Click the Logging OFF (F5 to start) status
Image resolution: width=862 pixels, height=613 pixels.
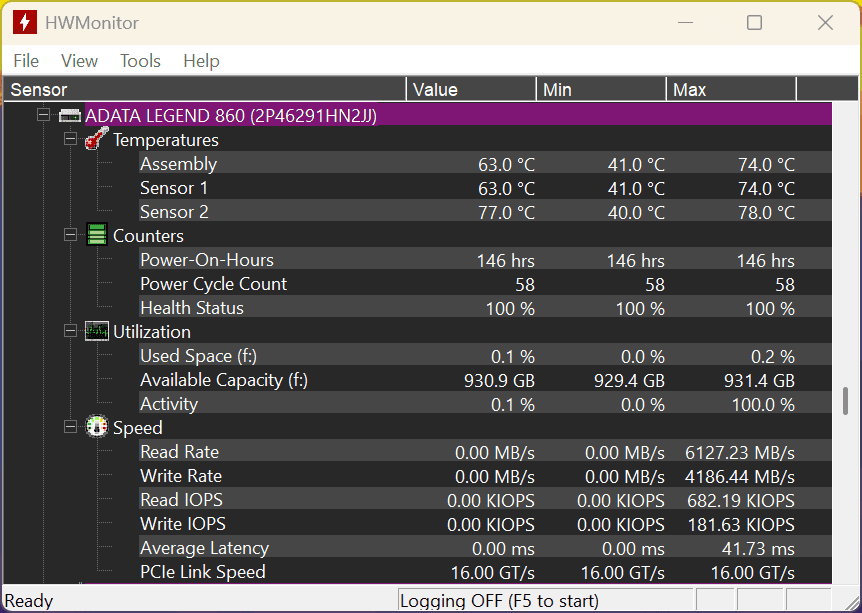[499, 600]
